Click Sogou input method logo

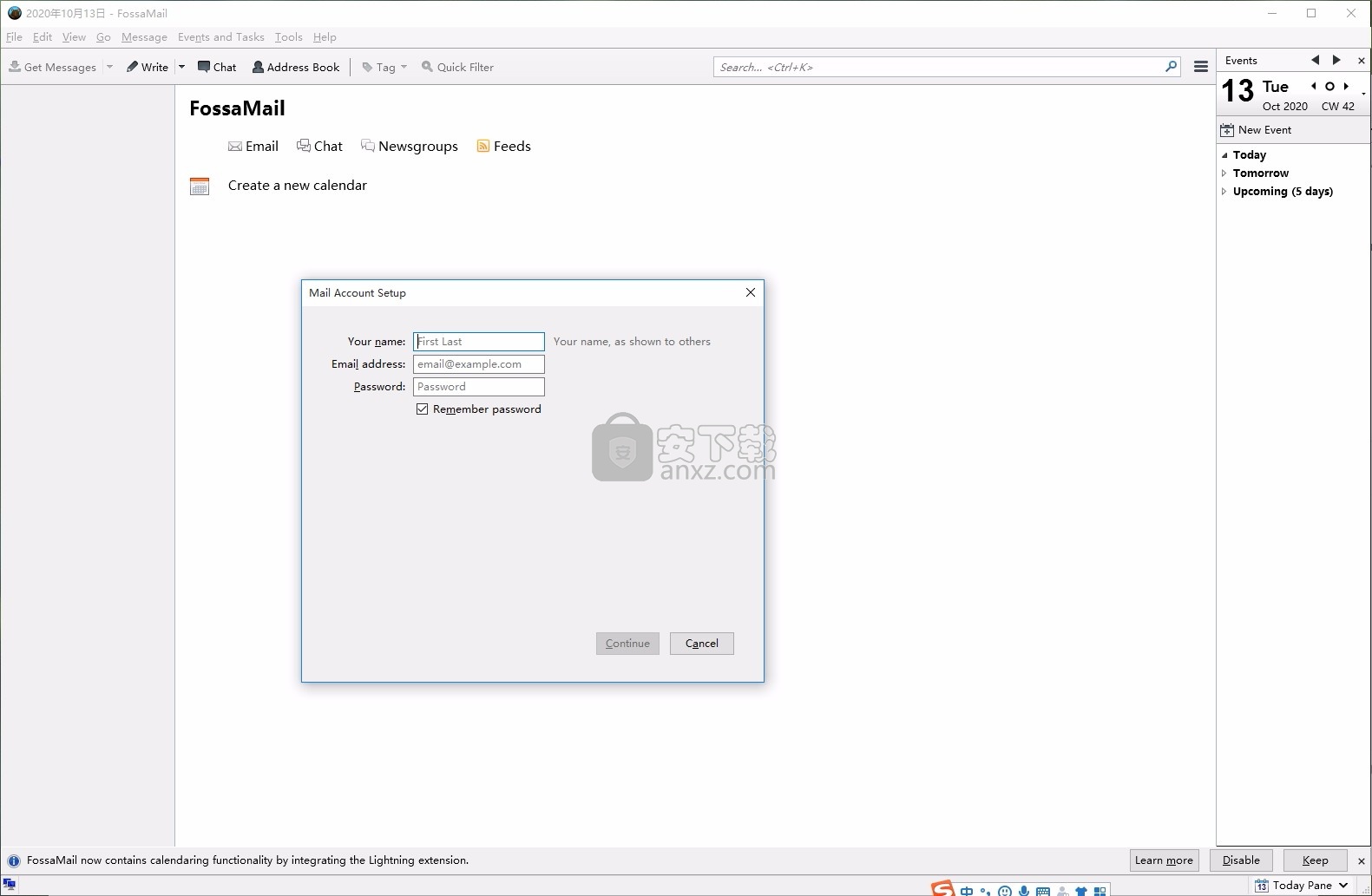click(x=942, y=889)
